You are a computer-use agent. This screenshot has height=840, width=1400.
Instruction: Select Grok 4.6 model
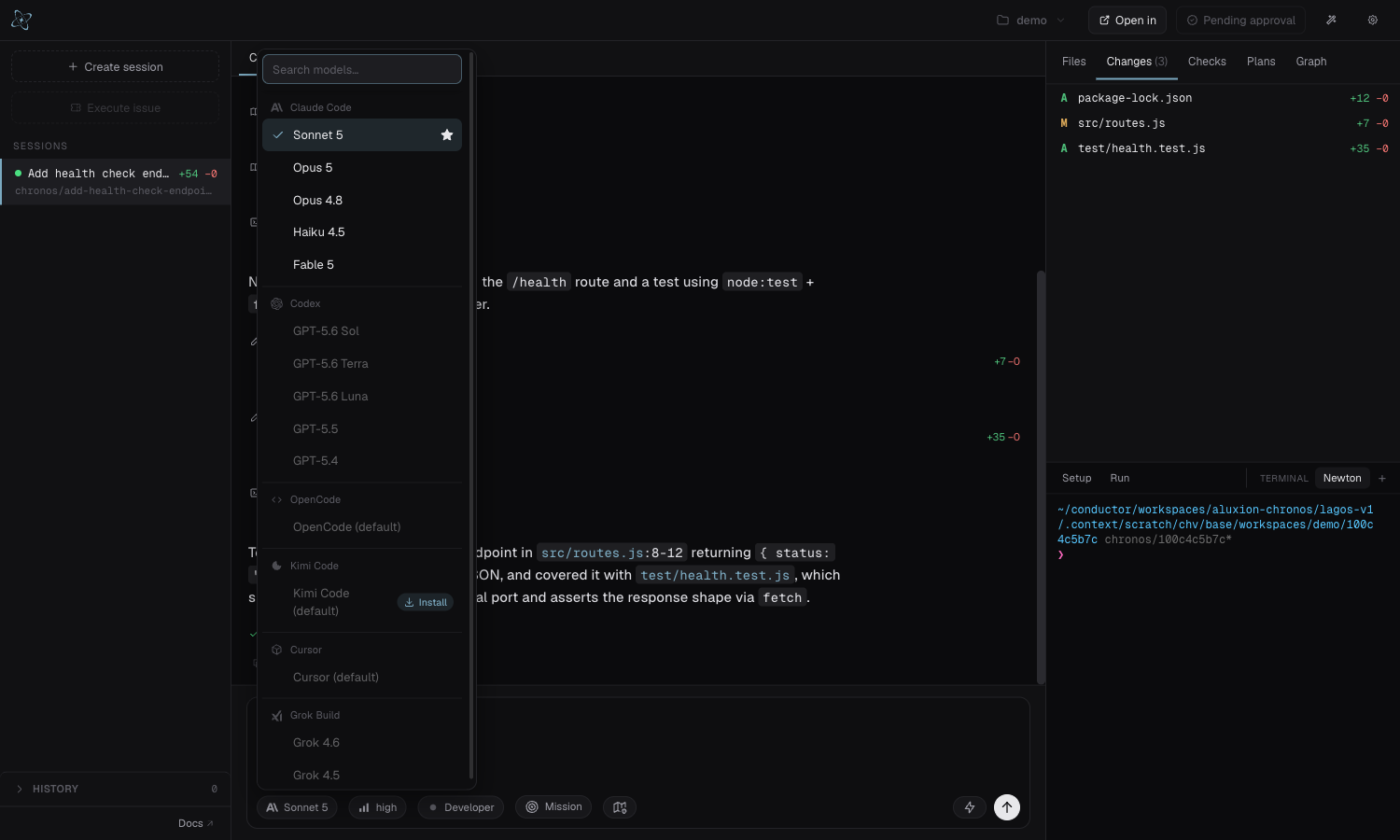[x=362, y=743]
